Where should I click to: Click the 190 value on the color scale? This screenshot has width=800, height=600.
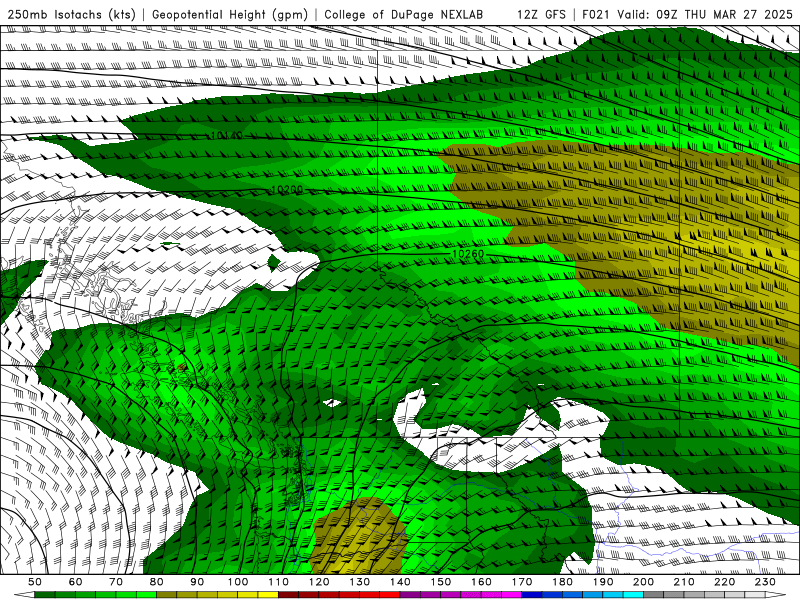[x=603, y=582]
